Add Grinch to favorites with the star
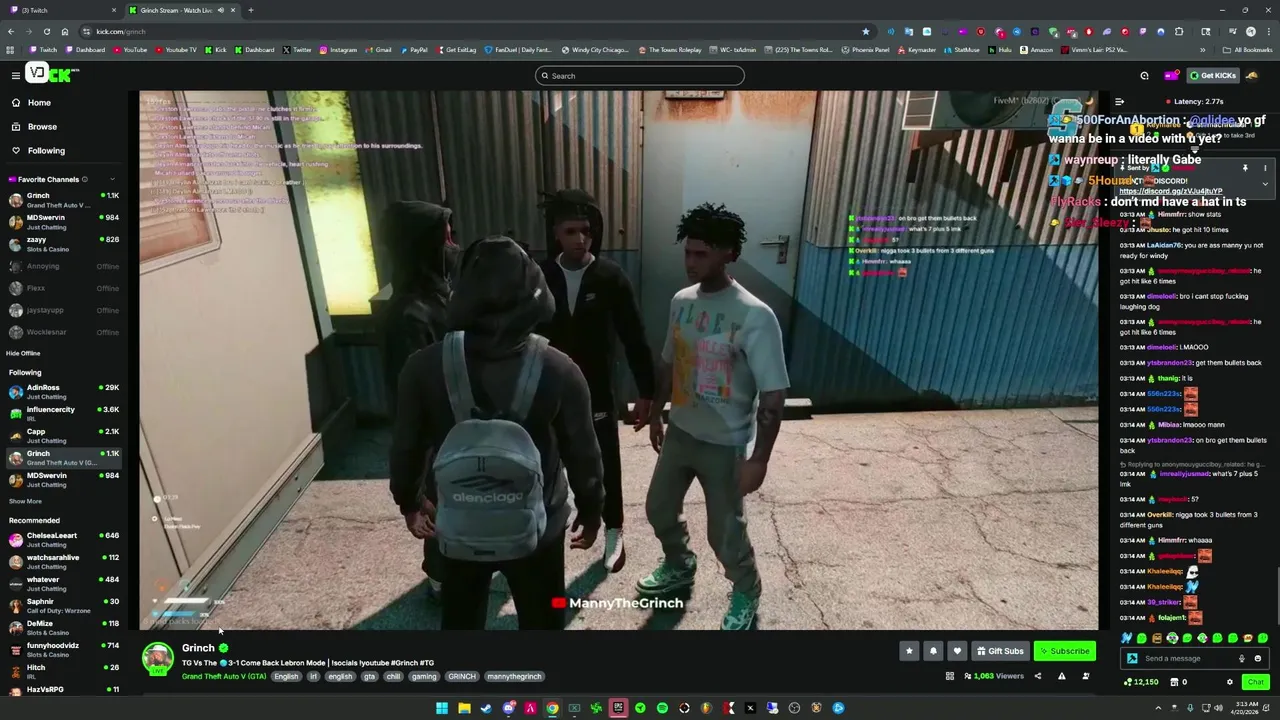This screenshot has height=720, width=1280. [909, 651]
